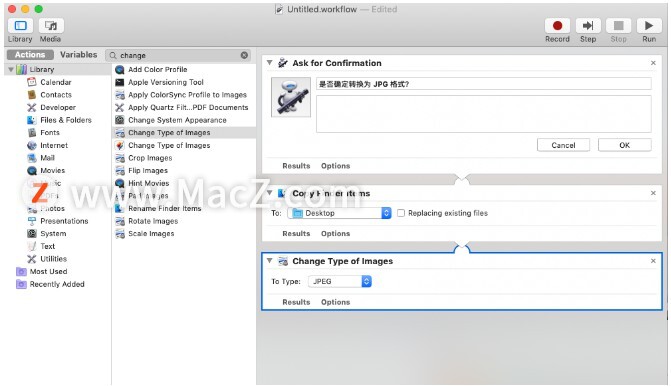This screenshot has width=671, height=386.
Task: Edit the confirmation message title field
Action: click(484, 84)
